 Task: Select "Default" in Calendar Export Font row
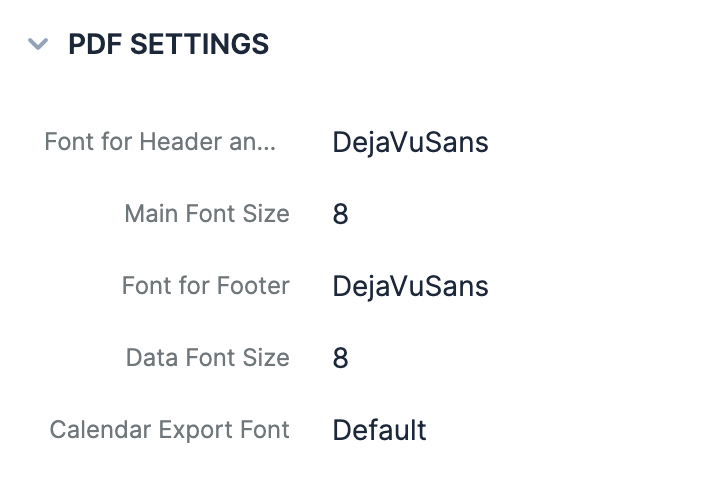click(x=379, y=430)
